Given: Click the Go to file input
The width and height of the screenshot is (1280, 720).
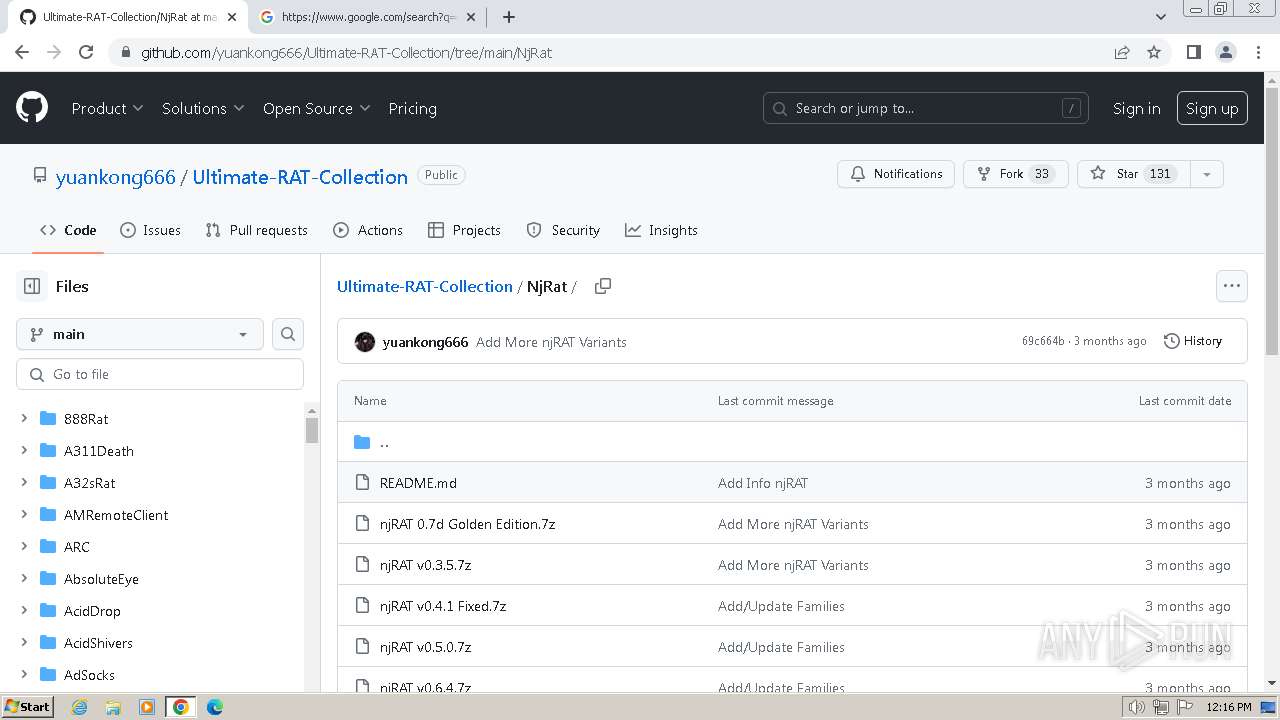Looking at the screenshot, I should tap(160, 374).
